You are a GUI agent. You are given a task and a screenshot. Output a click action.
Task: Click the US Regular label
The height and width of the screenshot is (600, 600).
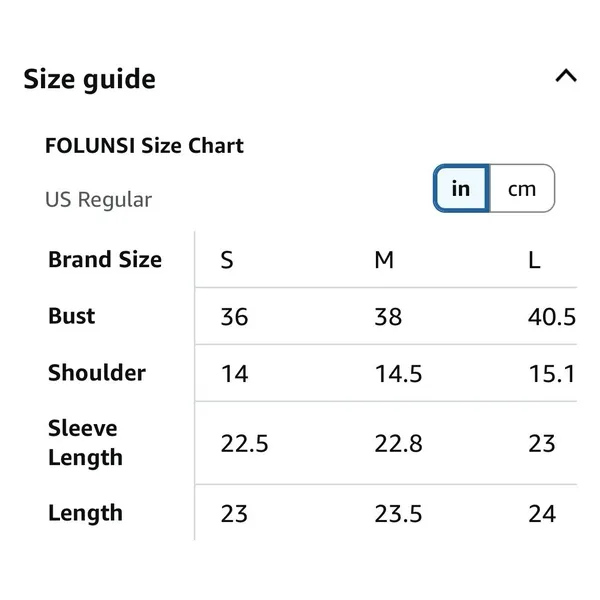[98, 199]
